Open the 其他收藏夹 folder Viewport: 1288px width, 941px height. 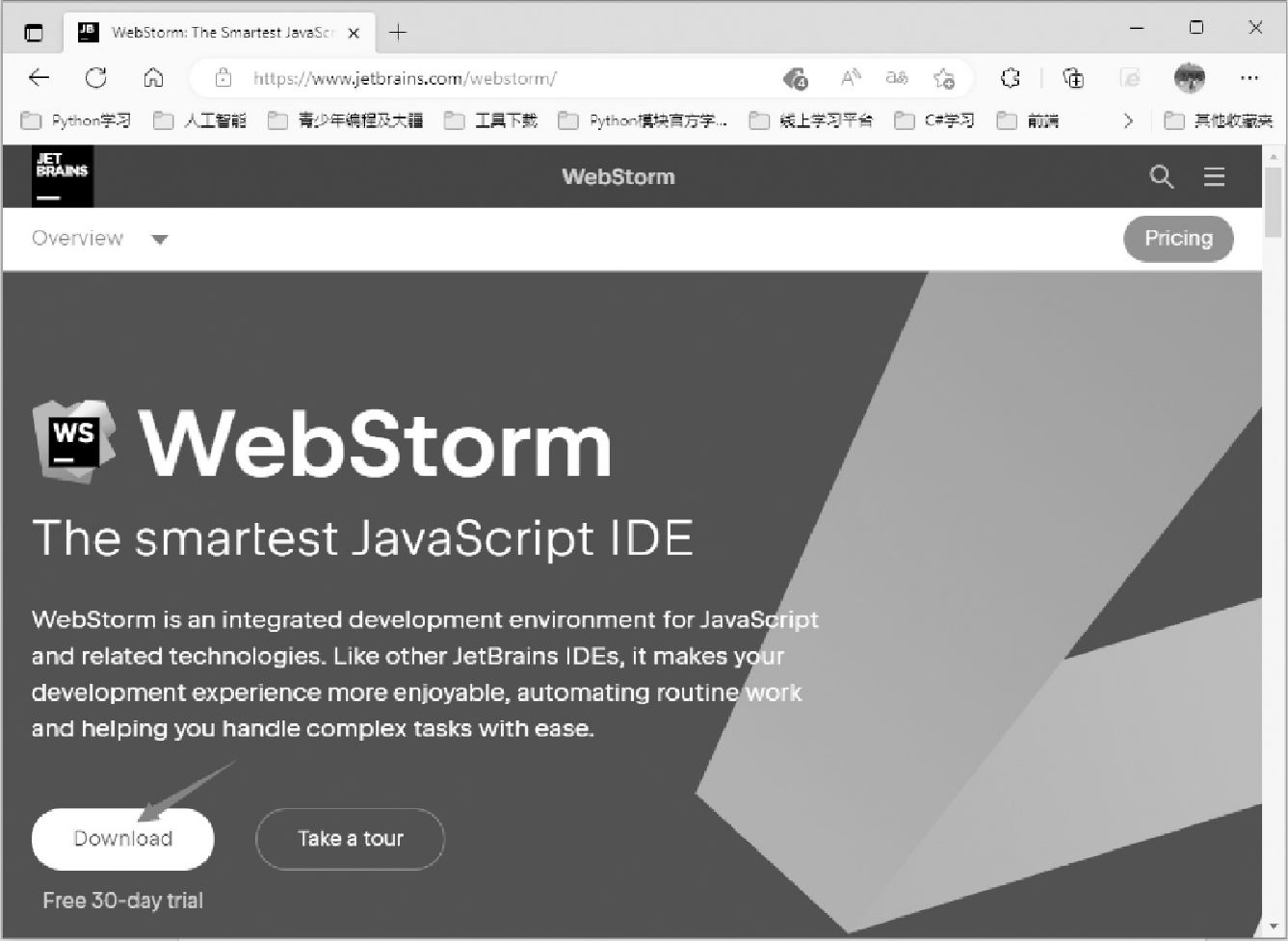(x=1219, y=121)
